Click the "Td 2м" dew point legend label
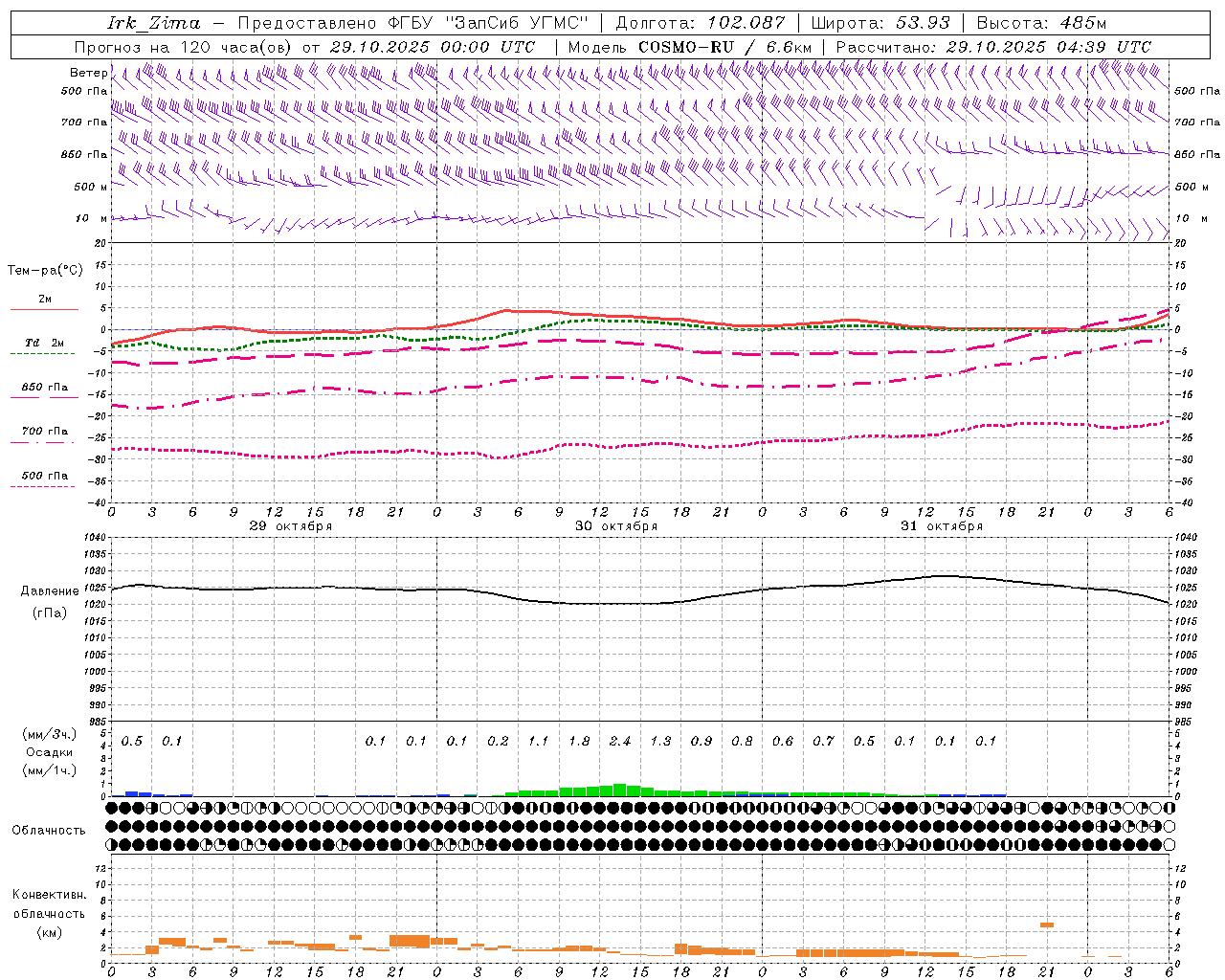 [45, 343]
